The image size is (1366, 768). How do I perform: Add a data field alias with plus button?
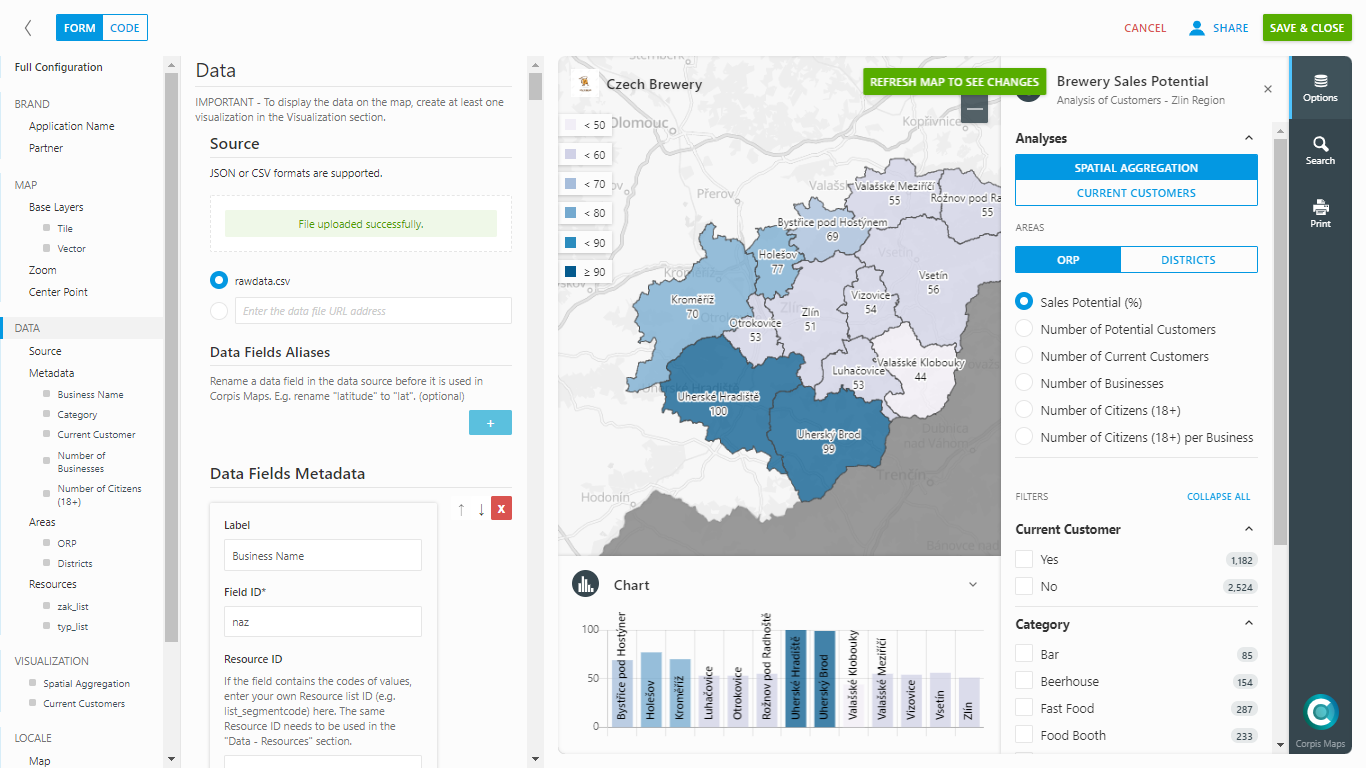point(490,423)
